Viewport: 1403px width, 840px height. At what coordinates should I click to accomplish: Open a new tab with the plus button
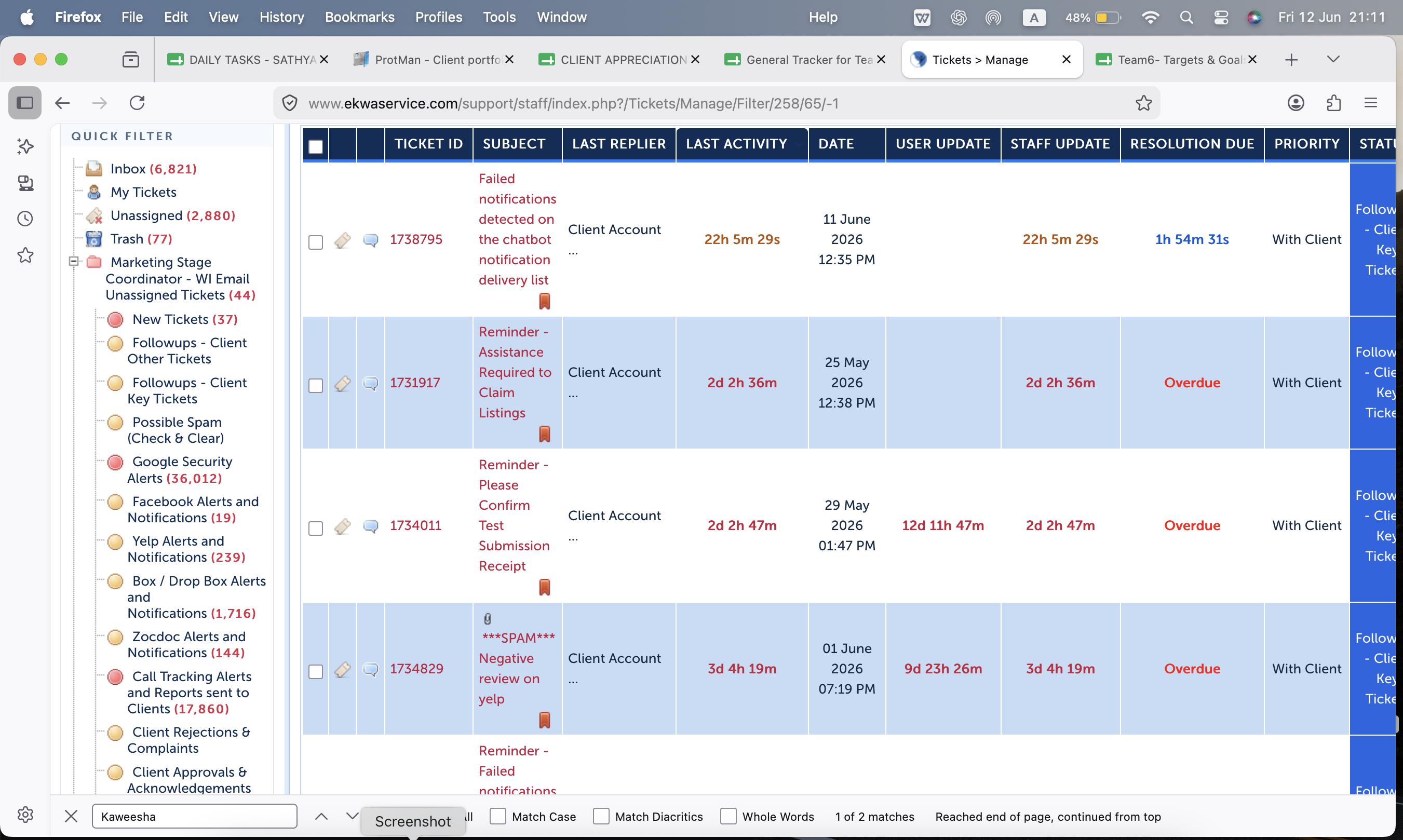tap(1291, 59)
